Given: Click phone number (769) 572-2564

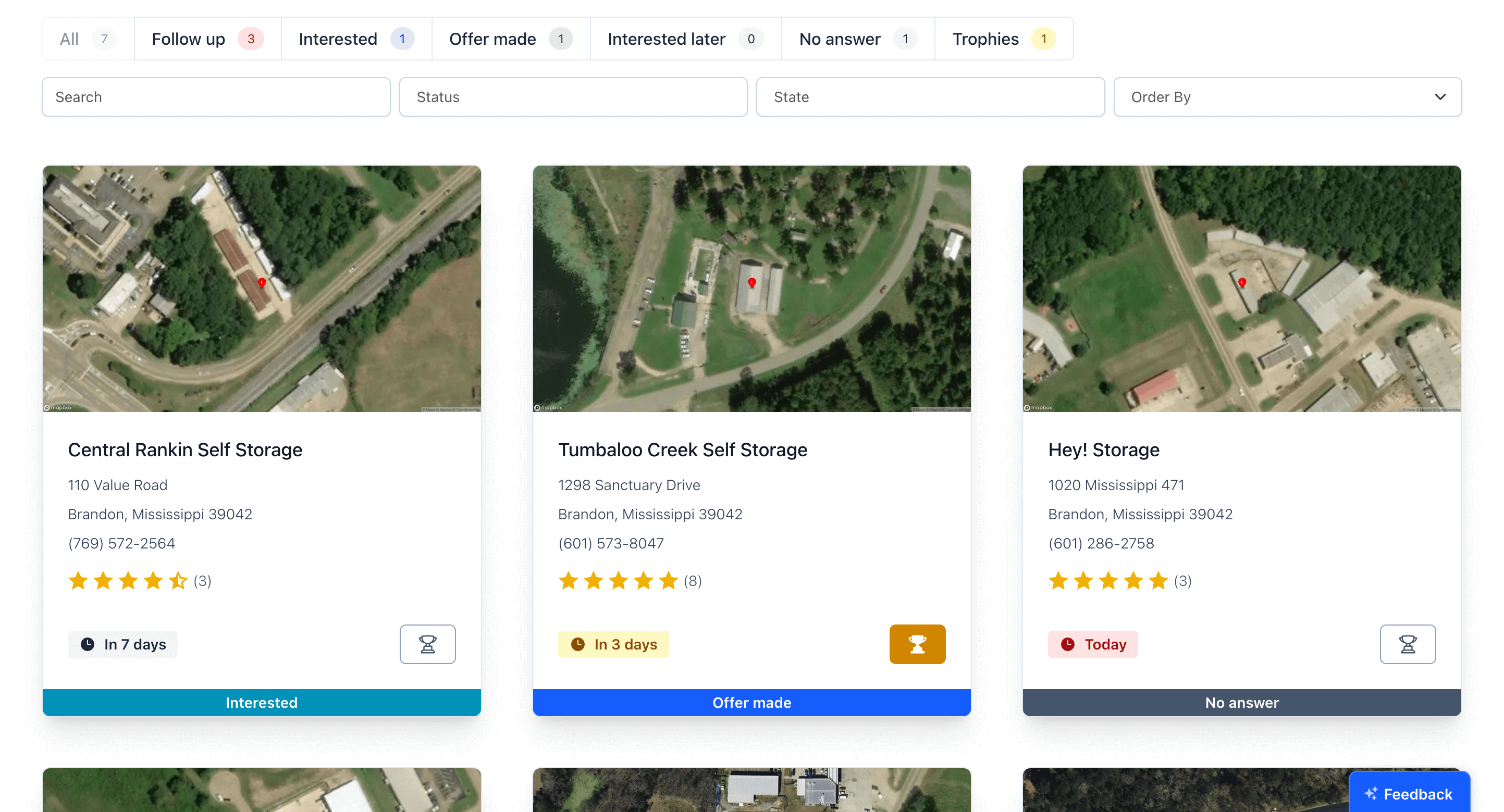Looking at the screenshot, I should pyautogui.click(x=121, y=543).
